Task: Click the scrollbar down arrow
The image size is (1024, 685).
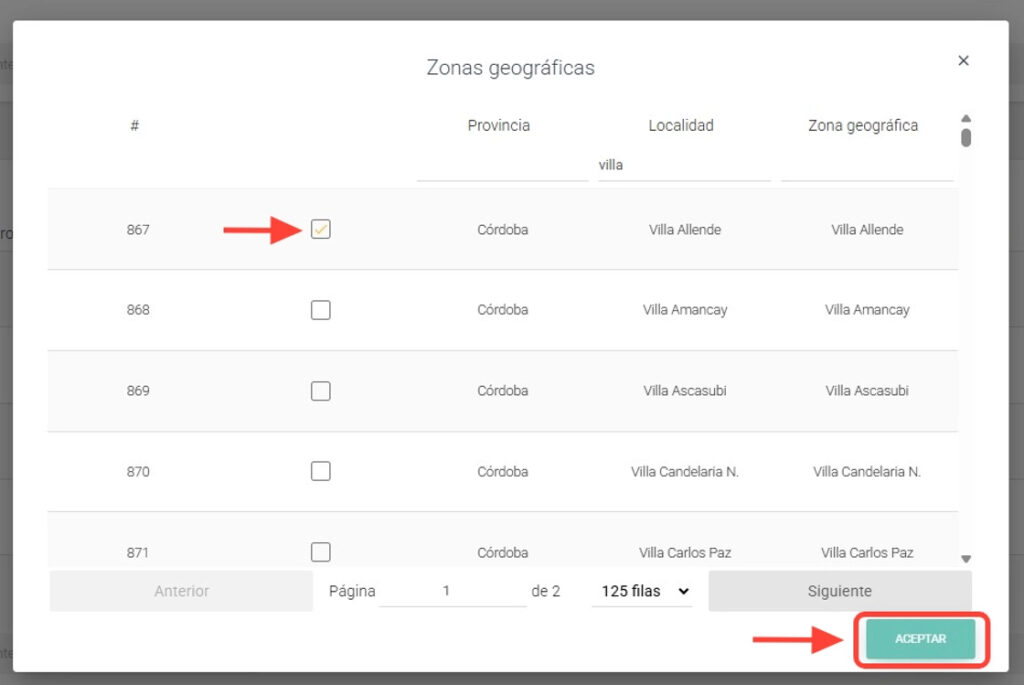Action: pos(966,559)
